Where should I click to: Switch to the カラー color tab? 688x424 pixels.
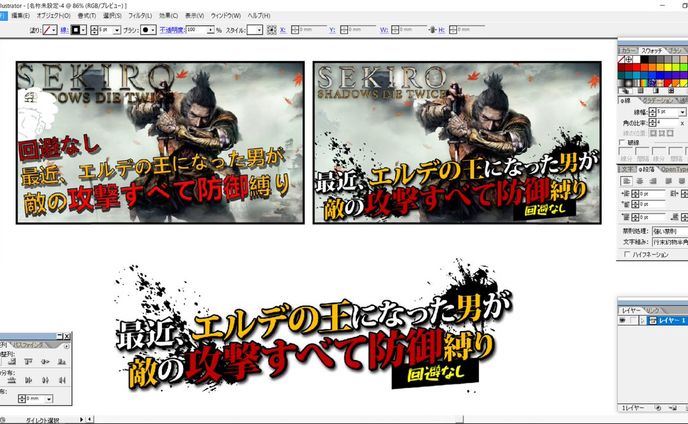(x=628, y=51)
